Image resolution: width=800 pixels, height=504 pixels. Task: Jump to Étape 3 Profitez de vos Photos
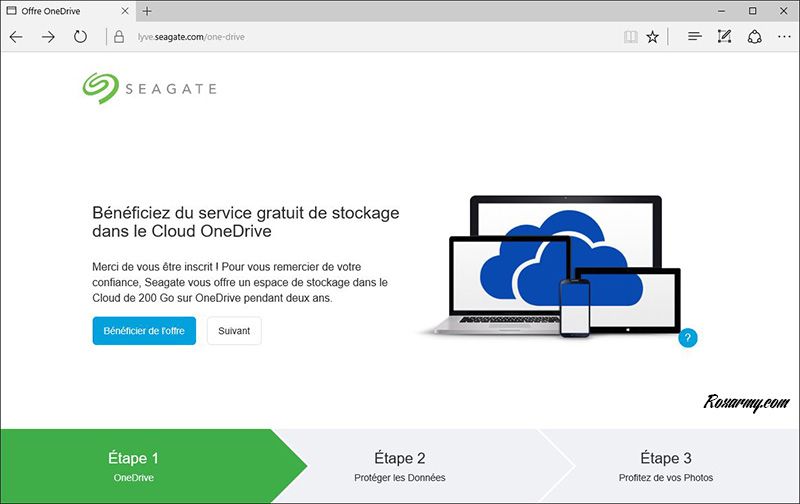666,467
